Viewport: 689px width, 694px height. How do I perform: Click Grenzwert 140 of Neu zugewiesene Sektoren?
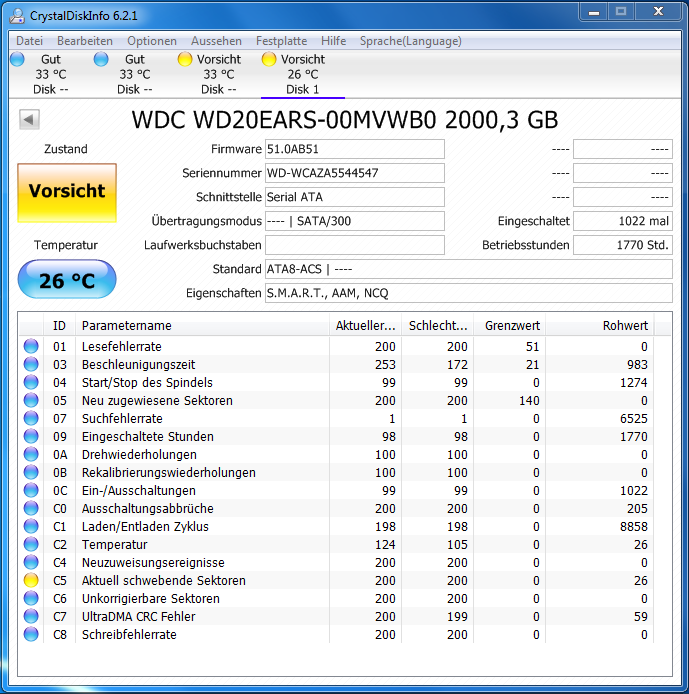click(x=529, y=401)
